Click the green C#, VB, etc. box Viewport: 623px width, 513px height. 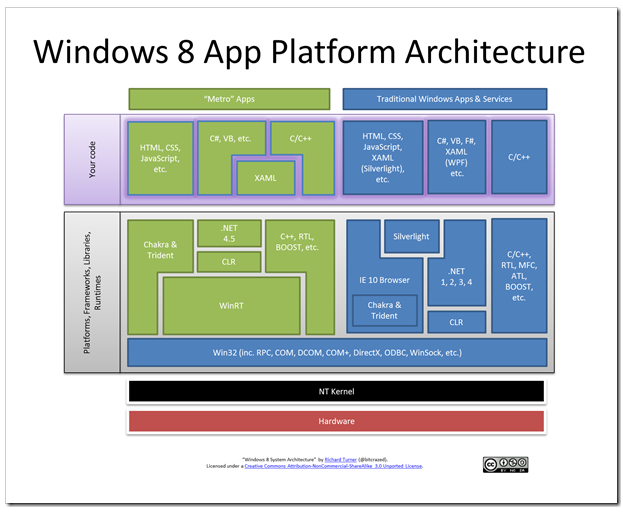tap(230, 139)
